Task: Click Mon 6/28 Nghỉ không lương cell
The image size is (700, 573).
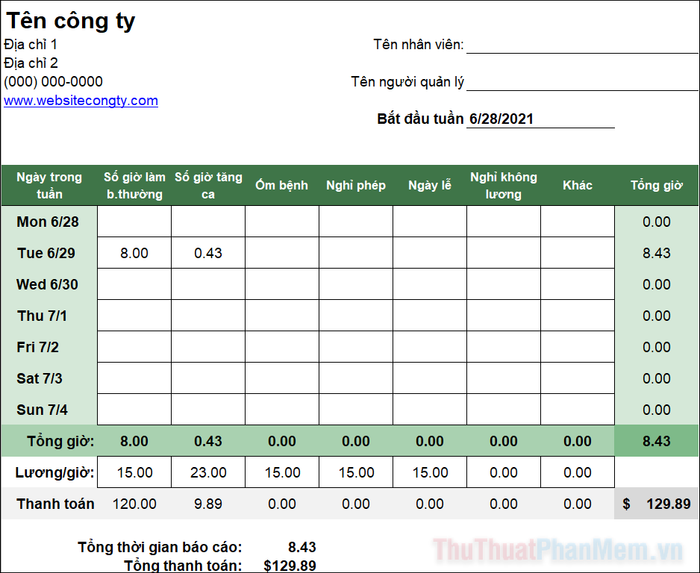Action: coord(504,221)
